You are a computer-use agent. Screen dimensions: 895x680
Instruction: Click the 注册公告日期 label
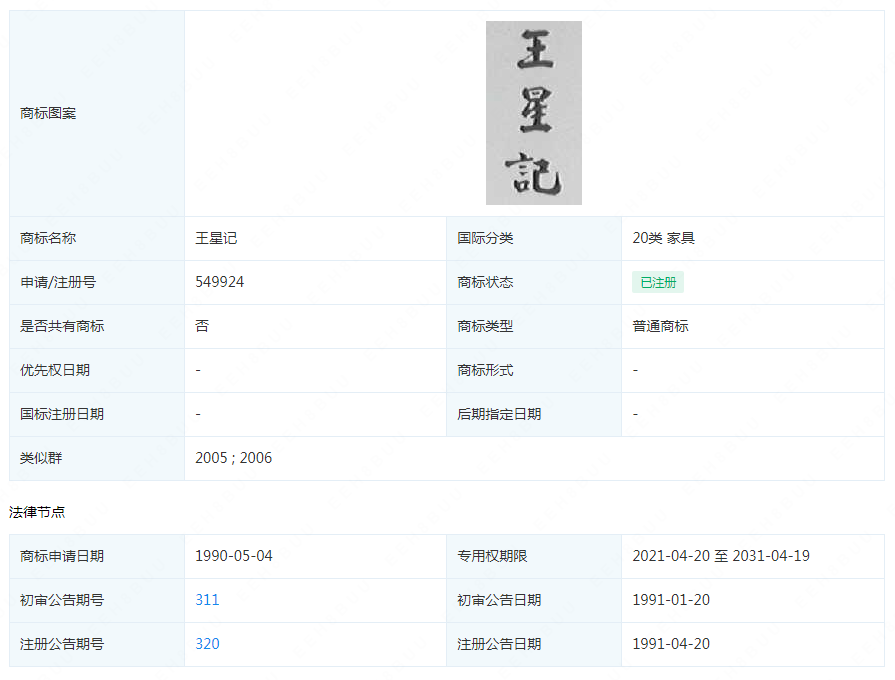tap(499, 644)
